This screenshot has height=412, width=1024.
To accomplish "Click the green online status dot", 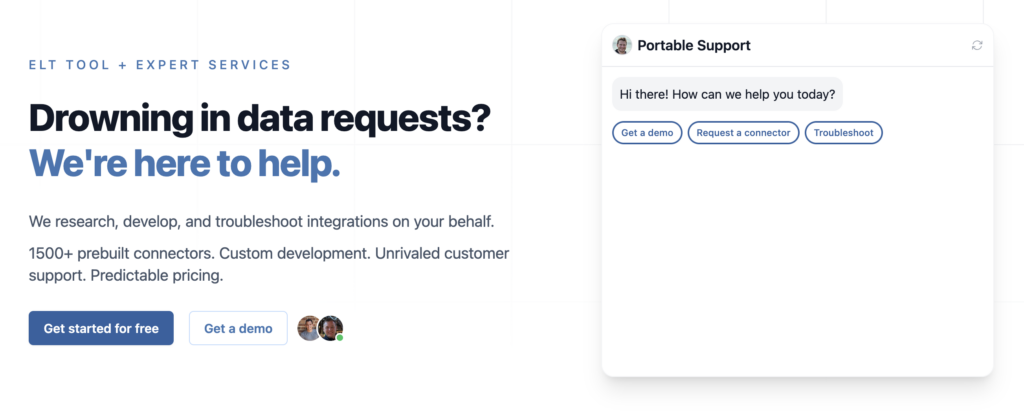I will [x=340, y=338].
